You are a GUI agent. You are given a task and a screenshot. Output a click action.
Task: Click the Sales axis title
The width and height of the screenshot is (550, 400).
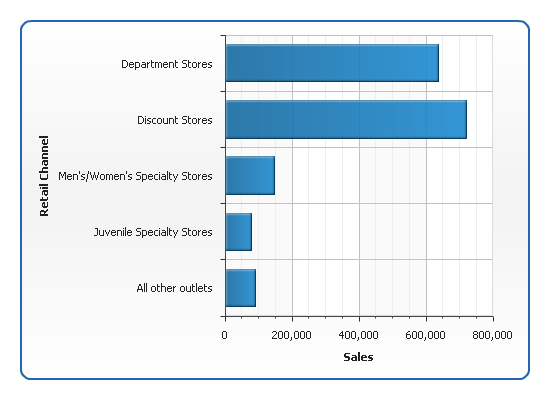point(358,357)
